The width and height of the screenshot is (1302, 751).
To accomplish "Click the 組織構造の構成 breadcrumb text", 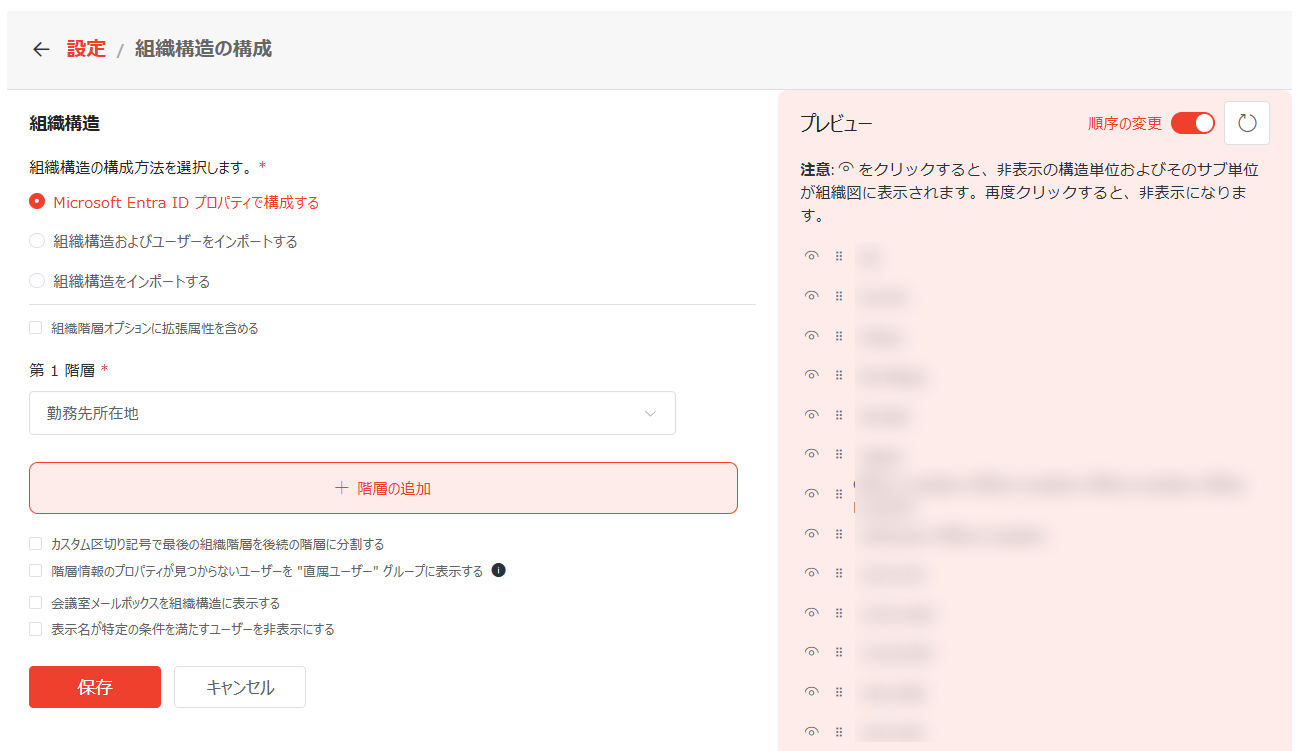I will coord(203,49).
